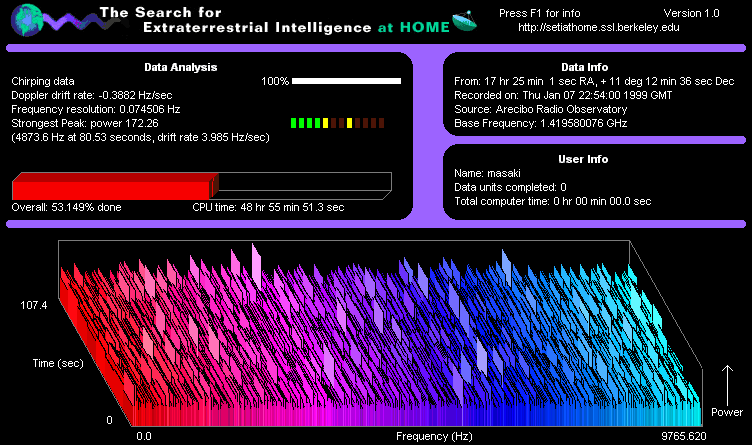Click the Power upward arrow indicator

tap(728, 386)
